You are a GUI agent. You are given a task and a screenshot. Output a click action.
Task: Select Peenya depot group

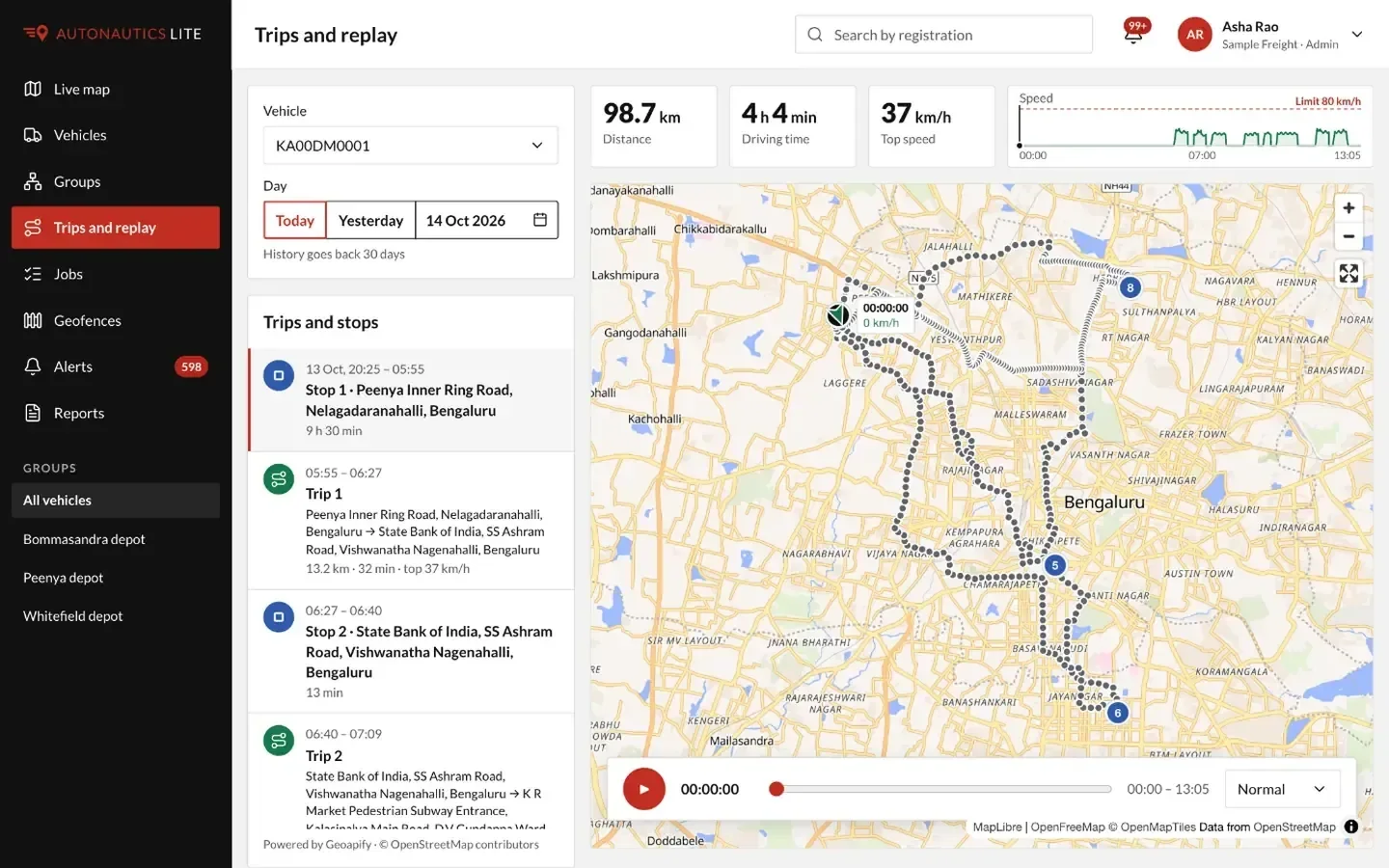(x=116, y=578)
